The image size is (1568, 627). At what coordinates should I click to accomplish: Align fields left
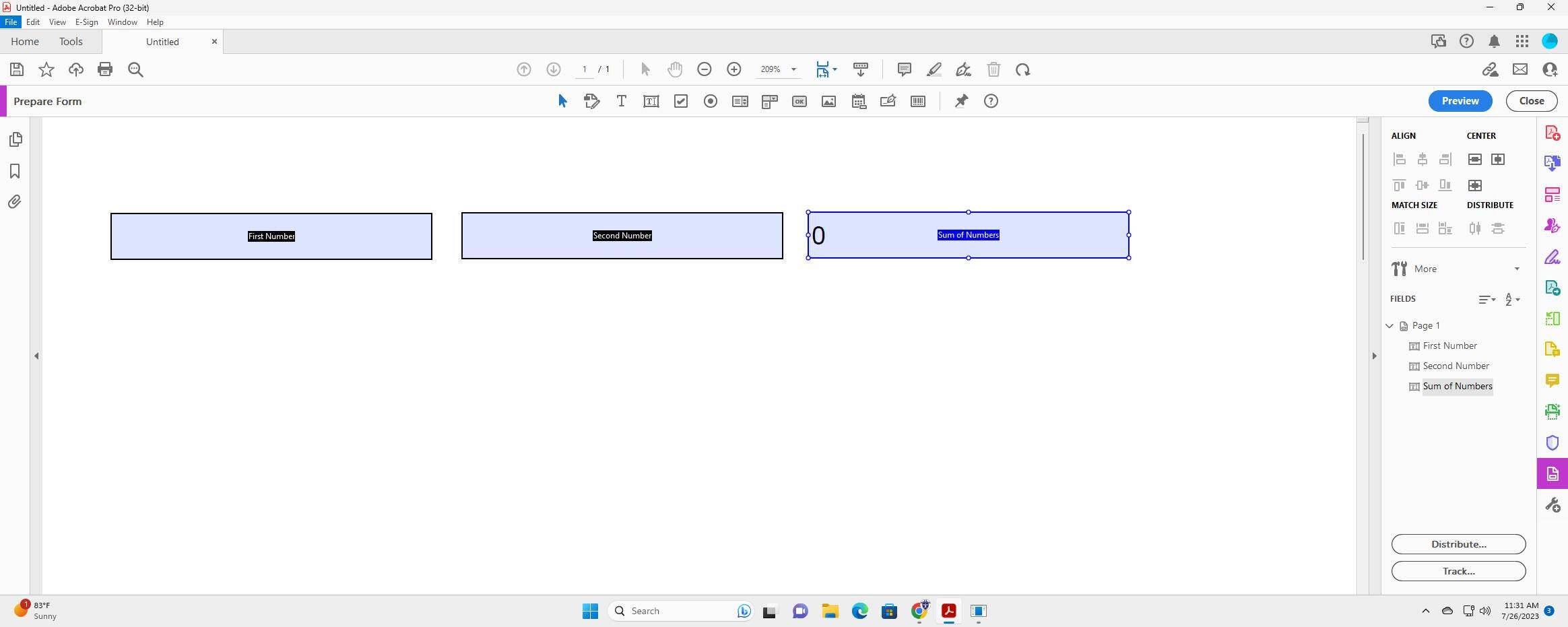(x=1400, y=160)
